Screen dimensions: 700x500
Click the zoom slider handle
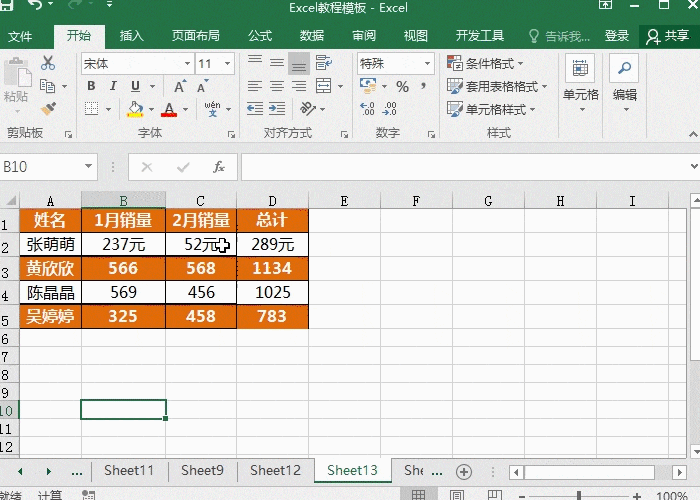(x=579, y=496)
